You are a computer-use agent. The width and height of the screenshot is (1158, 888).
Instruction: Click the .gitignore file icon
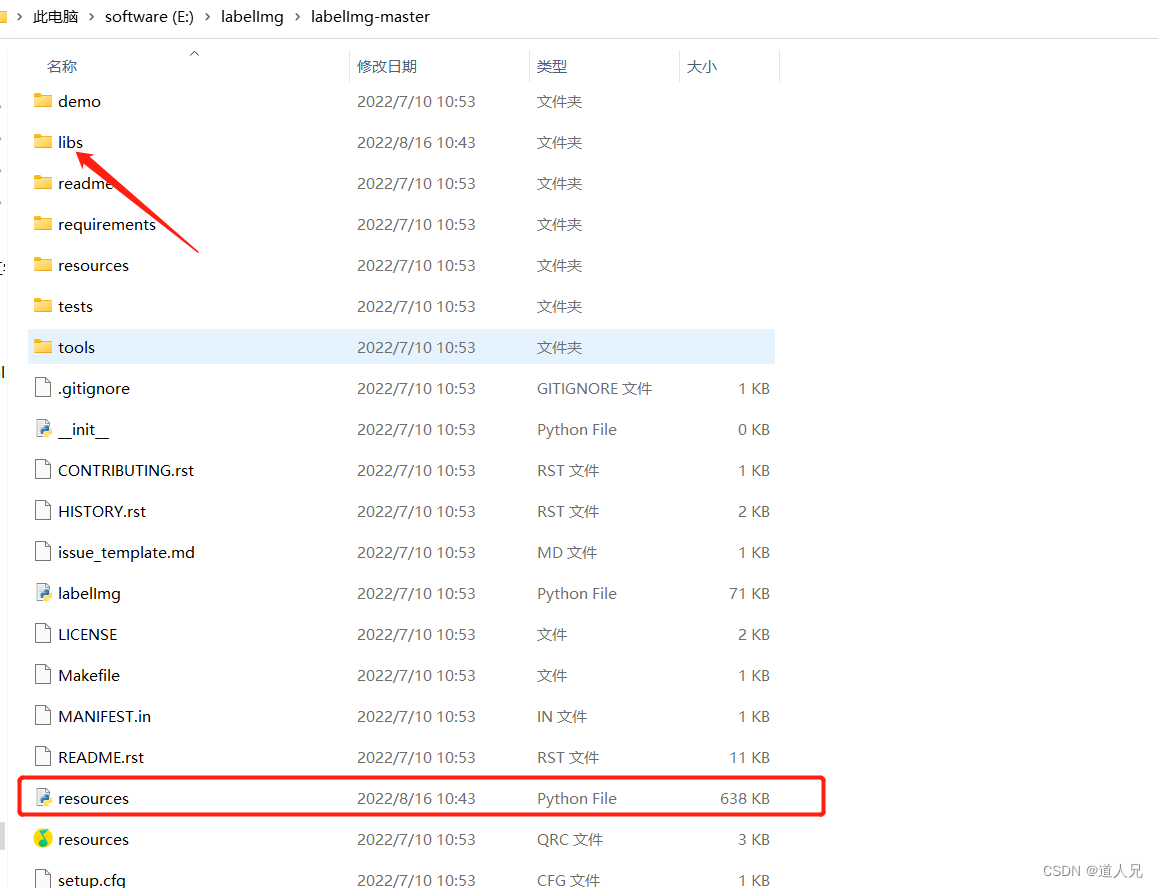click(x=43, y=387)
